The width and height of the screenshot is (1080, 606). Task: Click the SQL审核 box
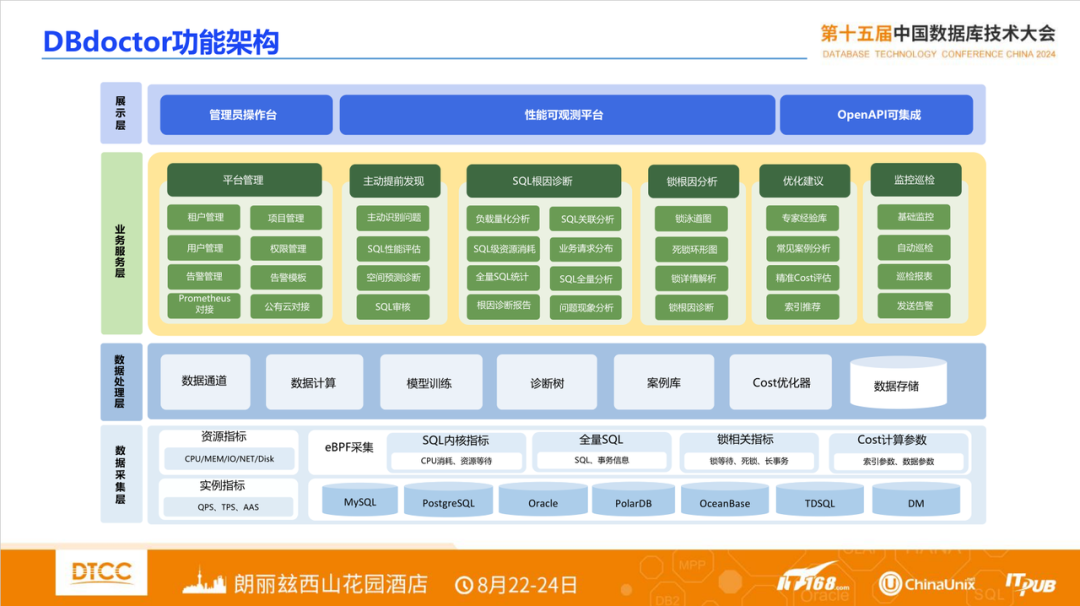point(393,307)
